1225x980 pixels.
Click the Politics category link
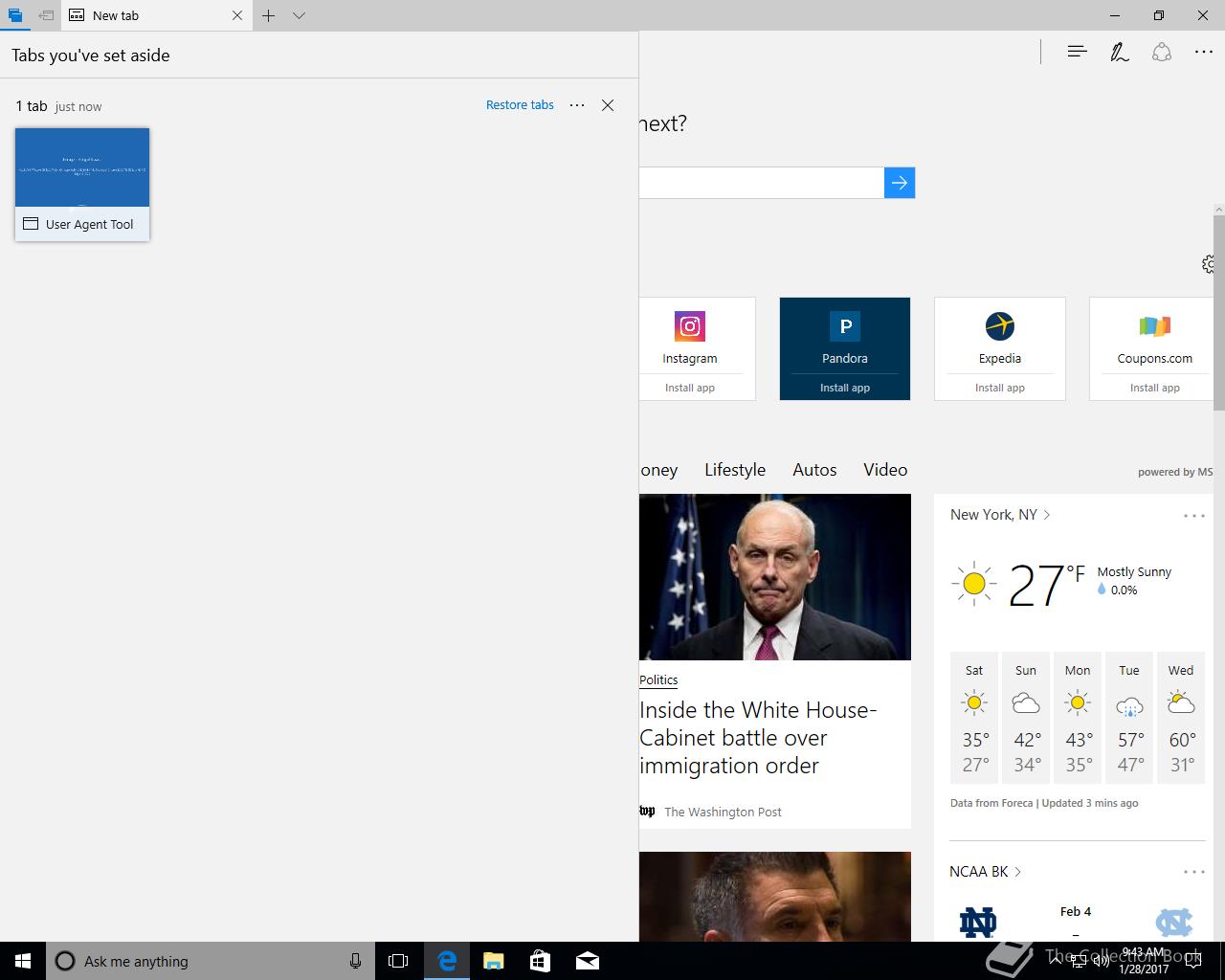click(x=658, y=680)
